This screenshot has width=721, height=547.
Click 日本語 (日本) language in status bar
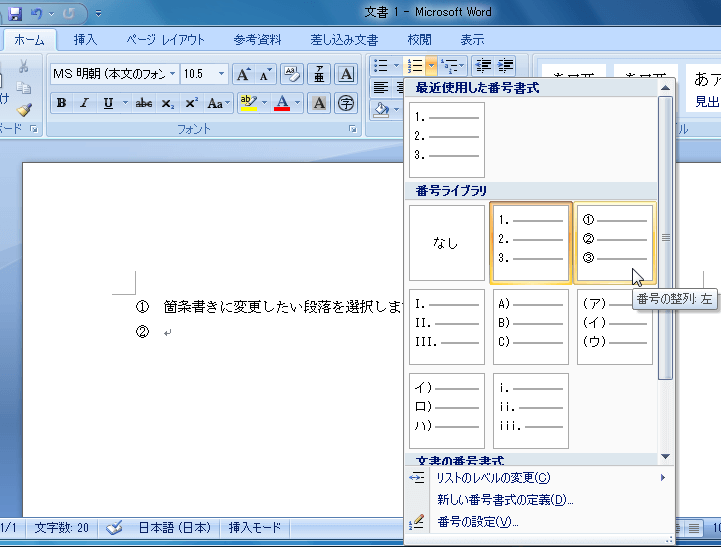(175, 528)
